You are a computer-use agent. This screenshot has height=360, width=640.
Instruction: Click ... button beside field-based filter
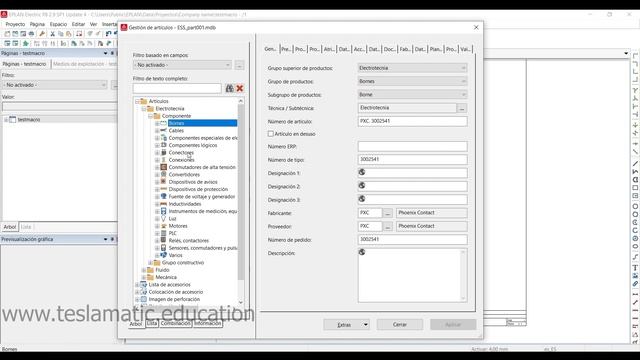pyautogui.click(x=240, y=65)
